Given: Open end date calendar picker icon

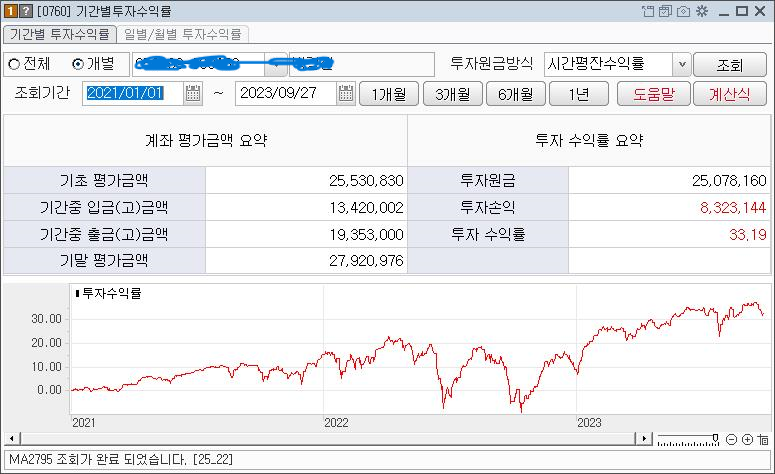Looking at the screenshot, I should tap(346, 93).
